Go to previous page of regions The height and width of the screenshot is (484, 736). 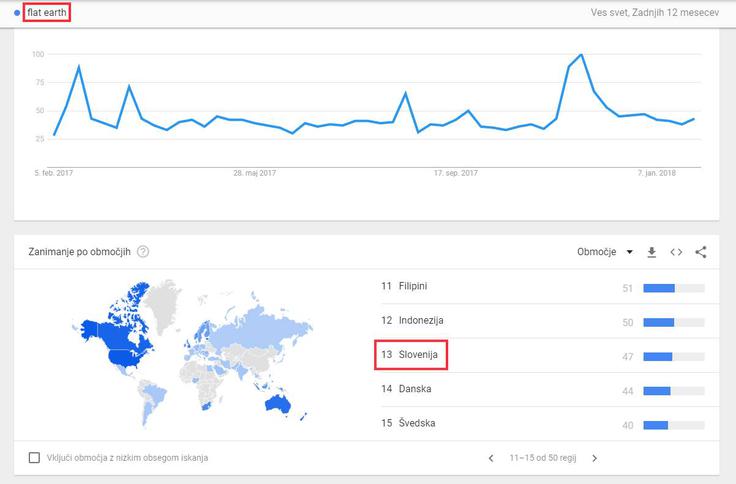tap(491, 458)
